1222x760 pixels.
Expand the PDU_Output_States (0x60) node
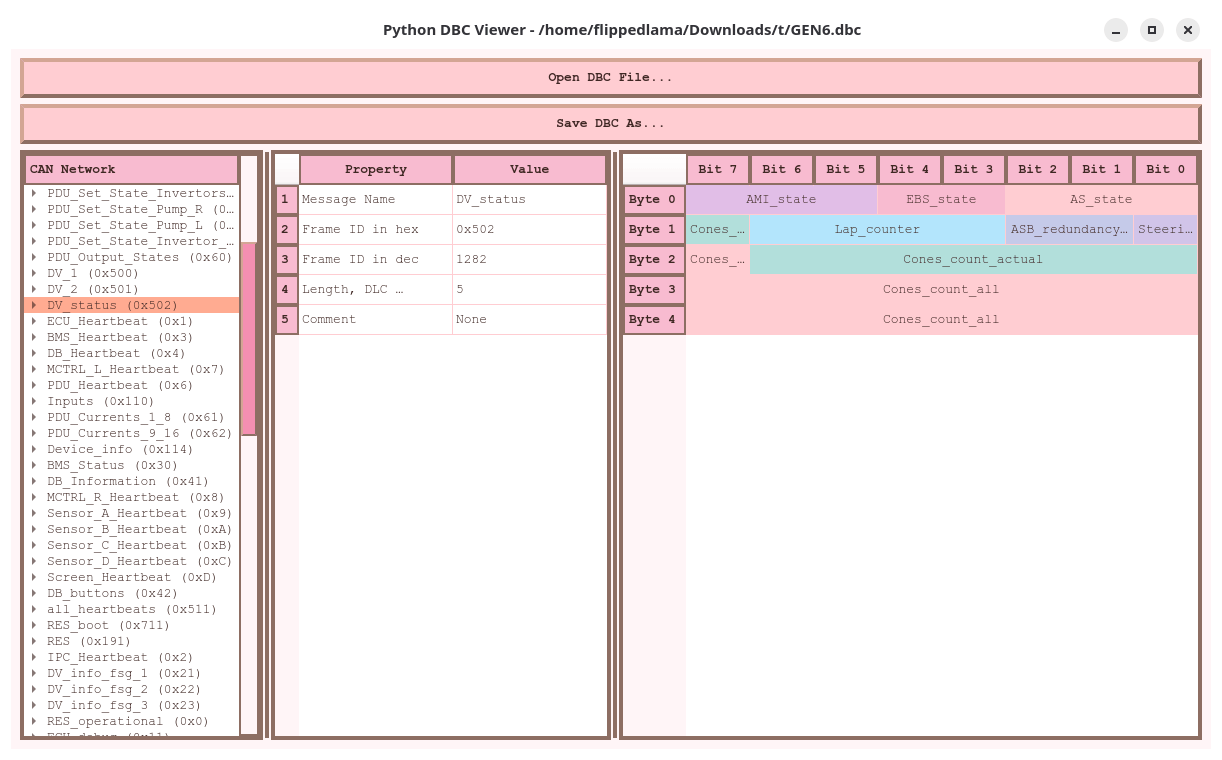pyautogui.click(x=33, y=257)
